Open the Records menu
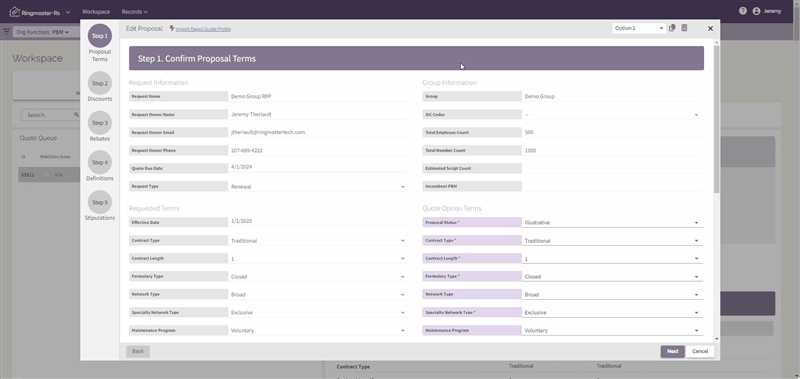Screen dimensions: 800x379 click(x=134, y=11)
